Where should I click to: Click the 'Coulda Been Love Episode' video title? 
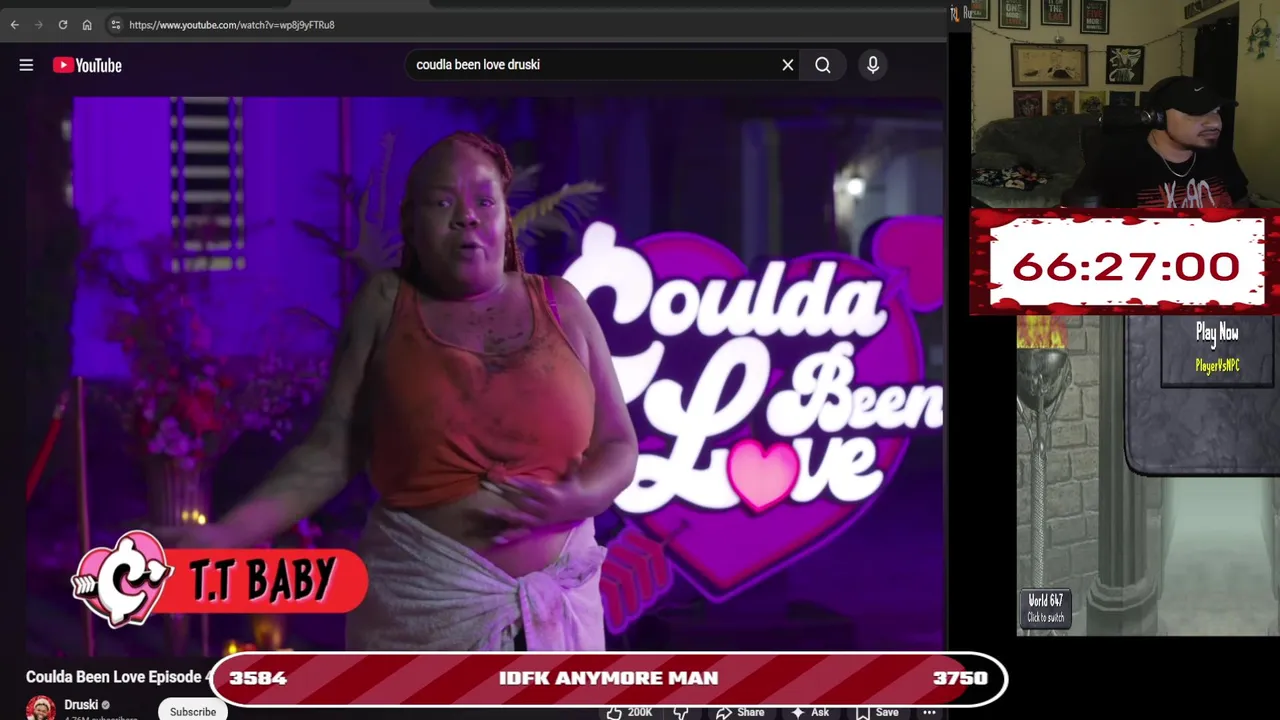[x=118, y=677]
